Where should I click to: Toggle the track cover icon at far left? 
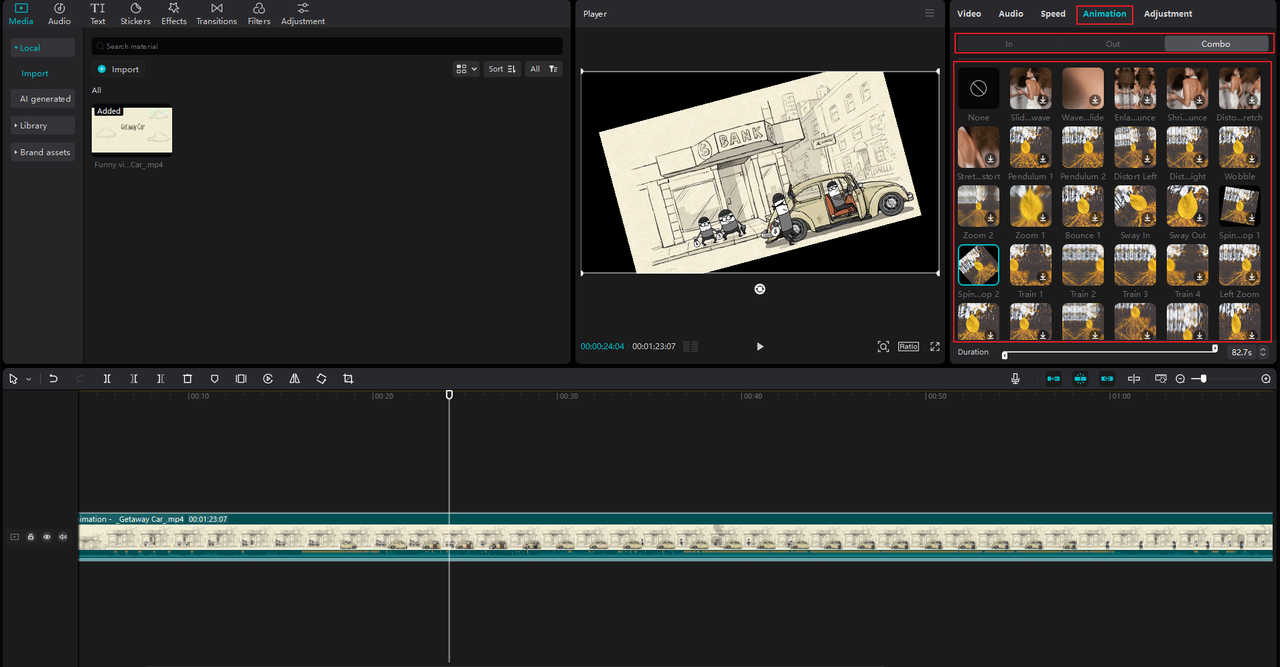15,537
